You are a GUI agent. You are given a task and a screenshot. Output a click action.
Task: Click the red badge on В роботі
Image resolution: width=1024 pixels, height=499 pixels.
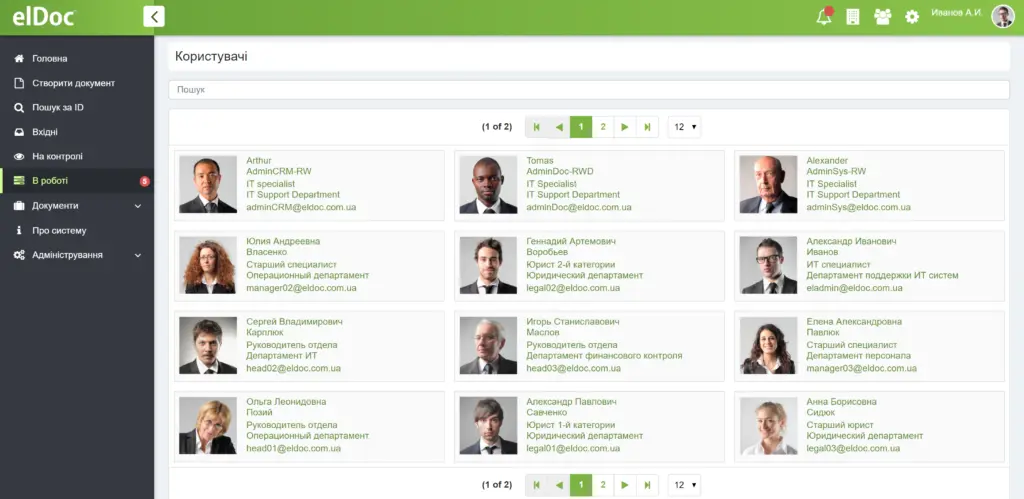pos(144,182)
